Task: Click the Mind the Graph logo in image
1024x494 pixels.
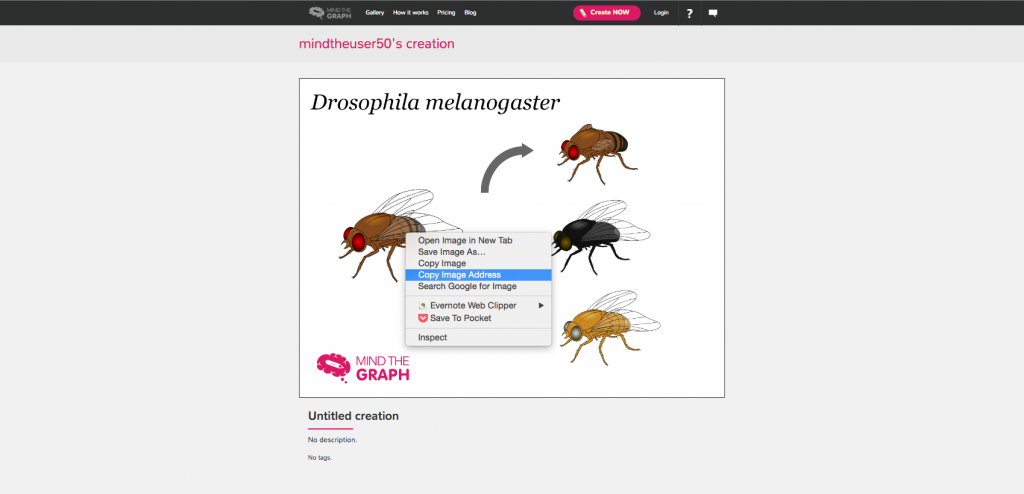Action: coord(363,368)
